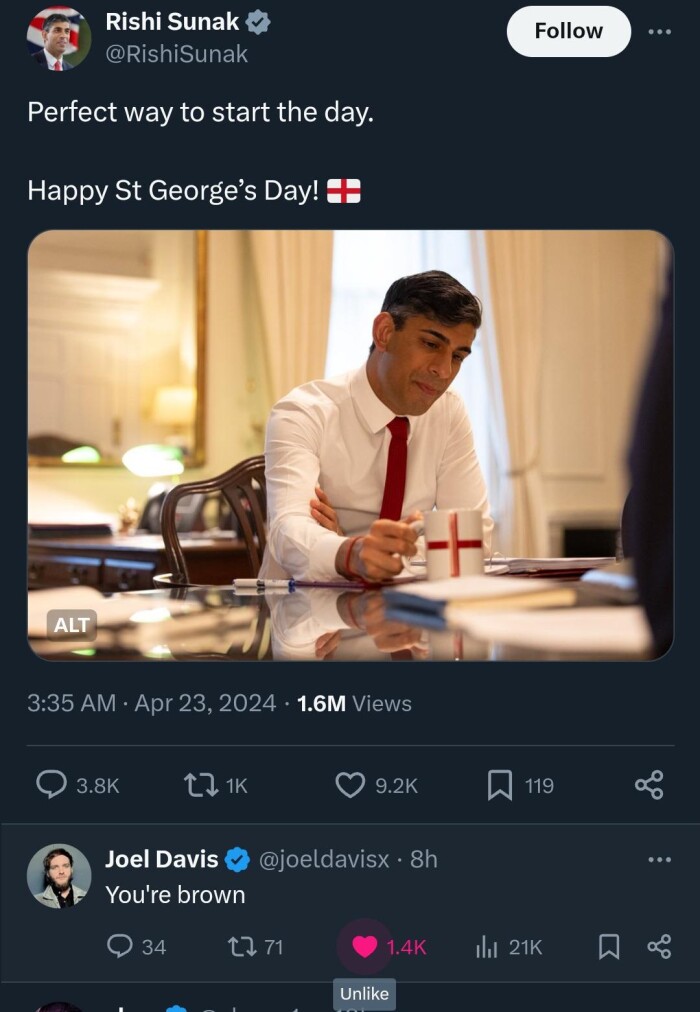Repost Joel Davis's reply

click(244, 946)
